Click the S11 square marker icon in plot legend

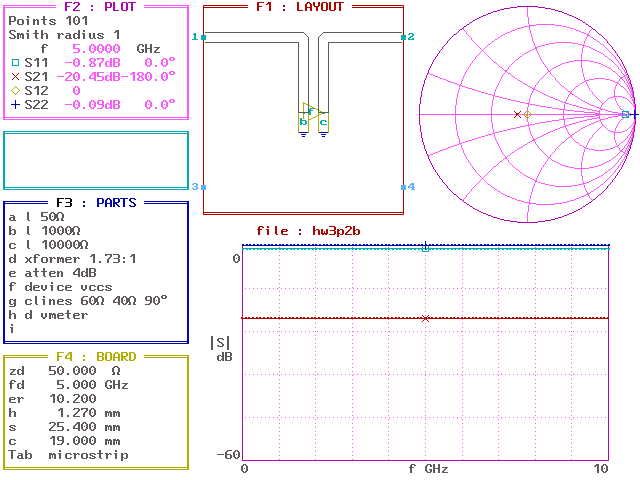[15, 62]
